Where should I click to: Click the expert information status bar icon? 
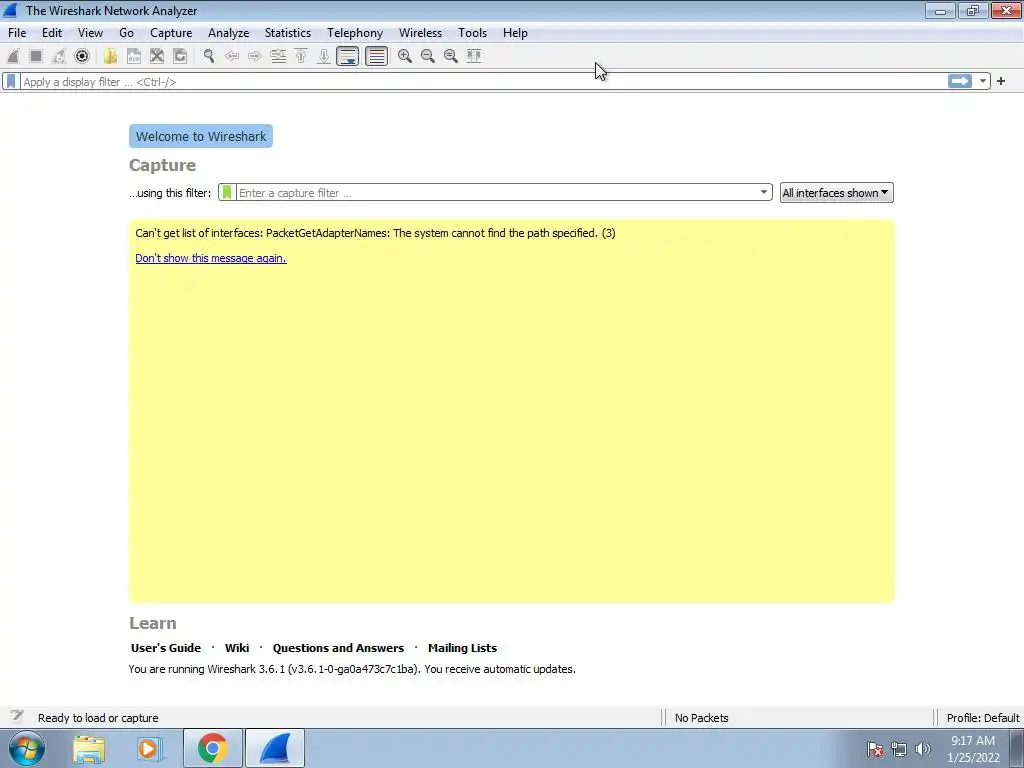(x=16, y=716)
